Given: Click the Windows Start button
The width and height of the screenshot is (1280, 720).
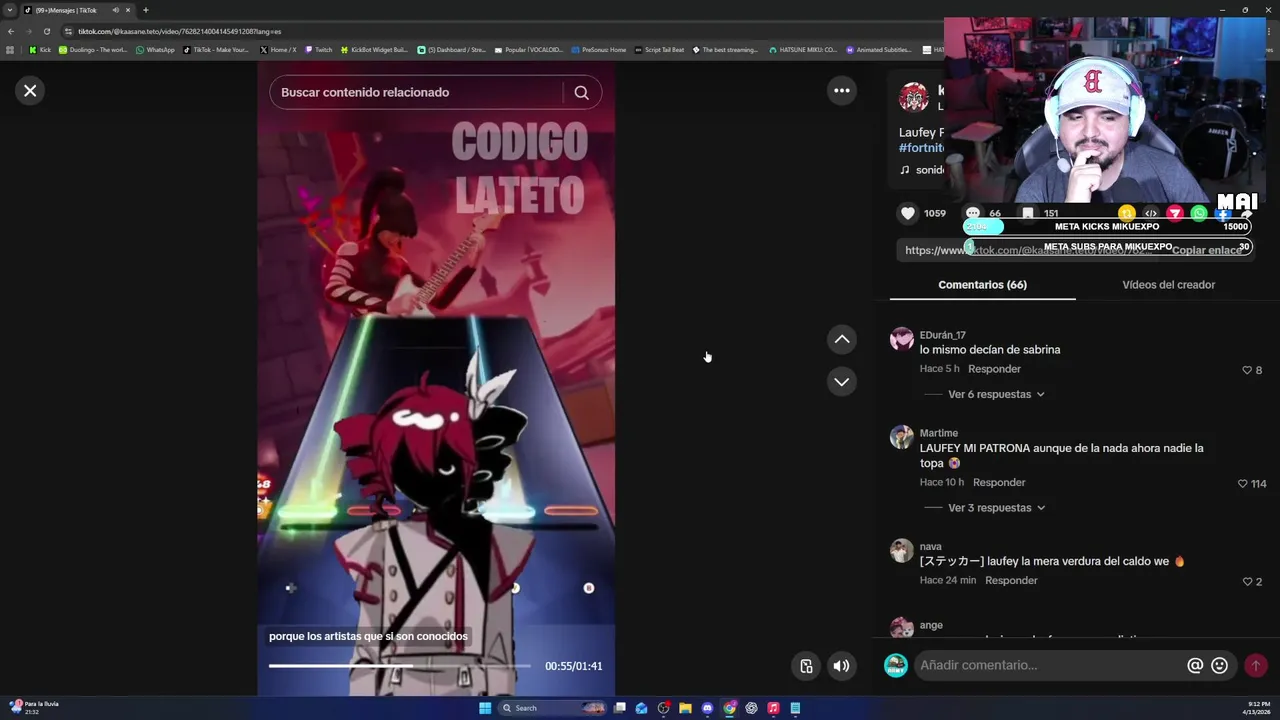Looking at the screenshot, I should (485, 708).
